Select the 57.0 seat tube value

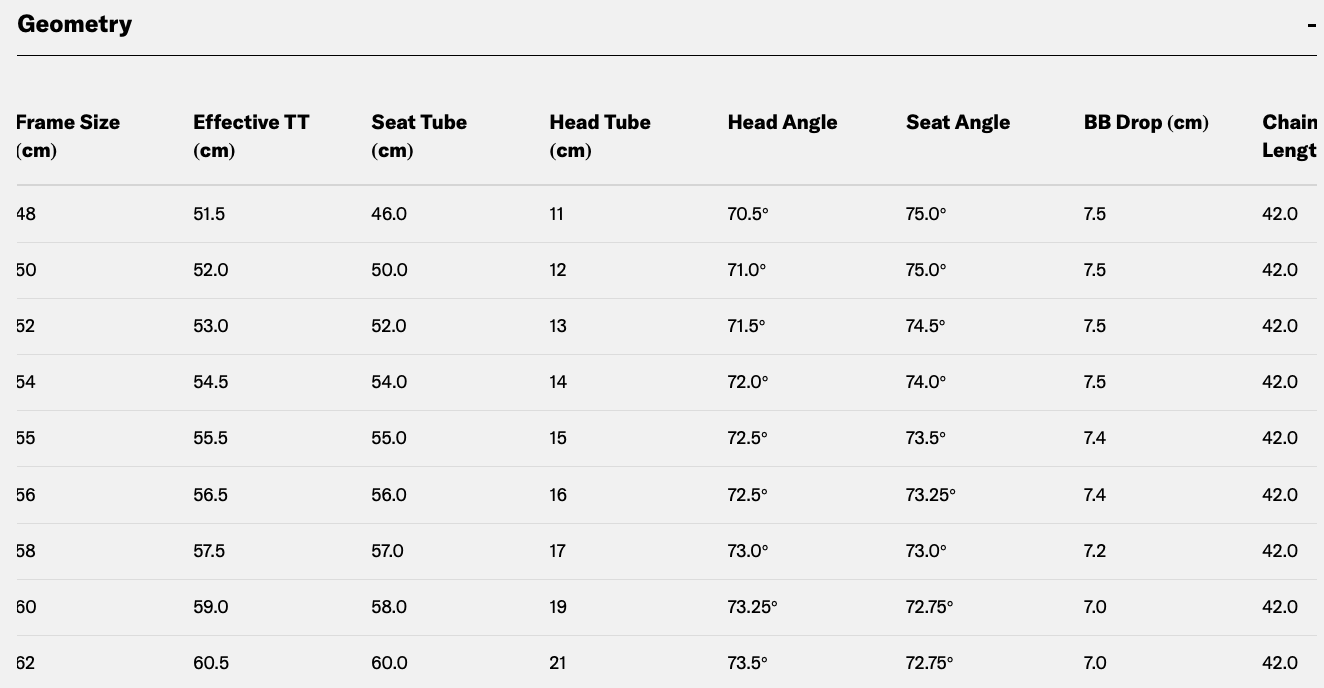(387, 551)
